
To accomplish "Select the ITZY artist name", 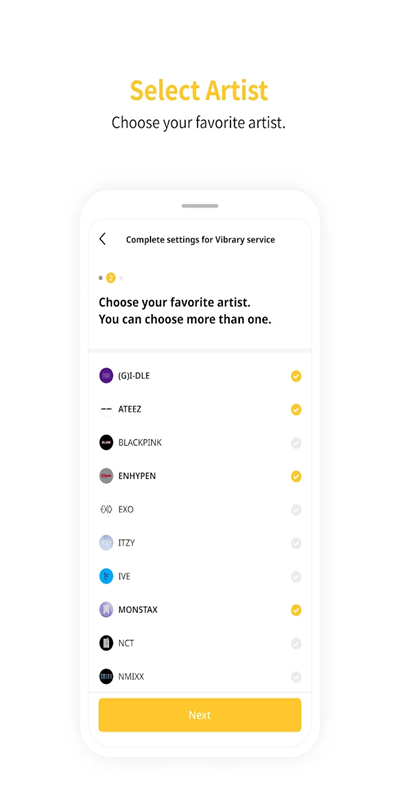I will pos(127,543).
